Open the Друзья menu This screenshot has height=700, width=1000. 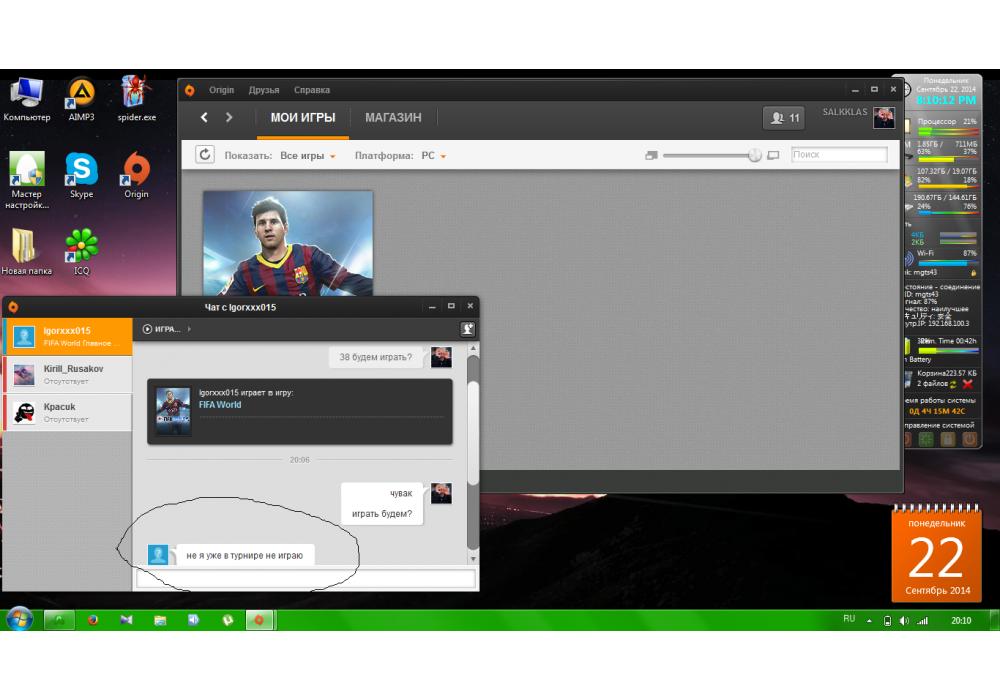click(264, 90)
